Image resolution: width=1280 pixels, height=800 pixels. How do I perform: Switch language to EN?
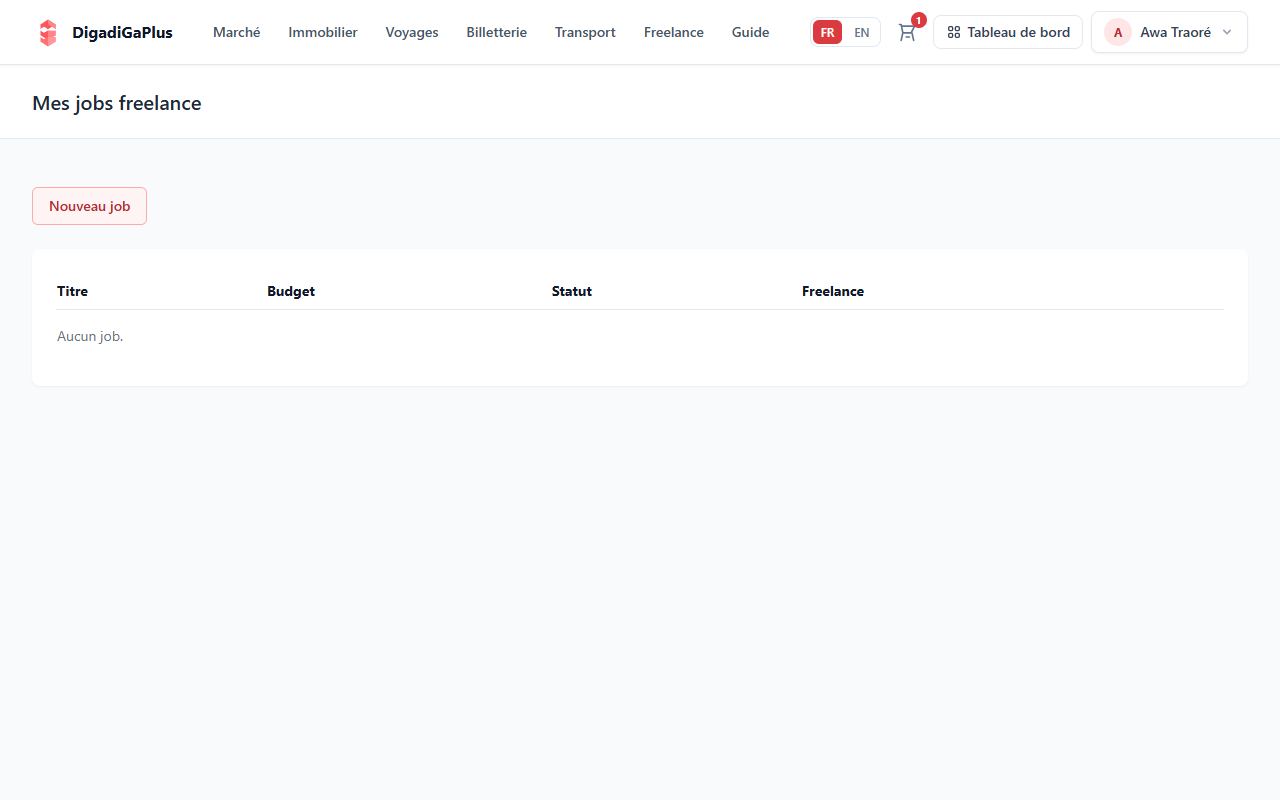[861, 32]
